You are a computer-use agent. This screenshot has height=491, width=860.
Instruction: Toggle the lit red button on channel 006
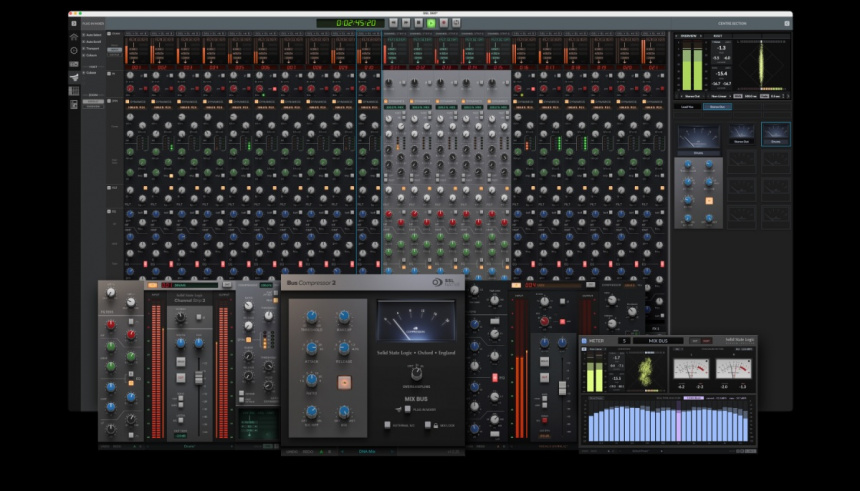(275, 89)
